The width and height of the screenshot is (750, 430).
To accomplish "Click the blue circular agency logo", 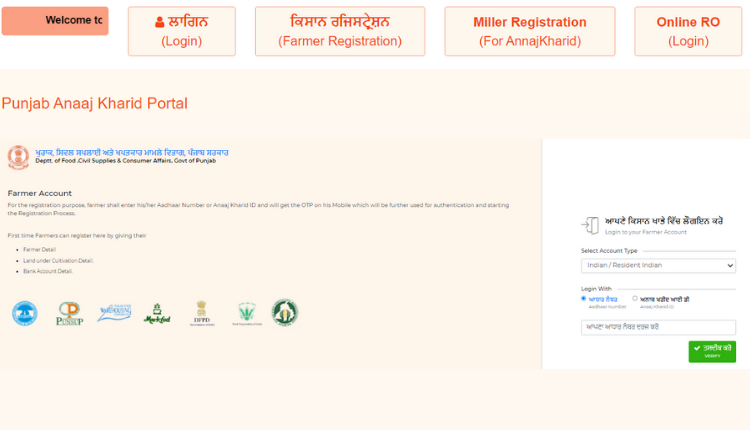I will tap(24, 313).
